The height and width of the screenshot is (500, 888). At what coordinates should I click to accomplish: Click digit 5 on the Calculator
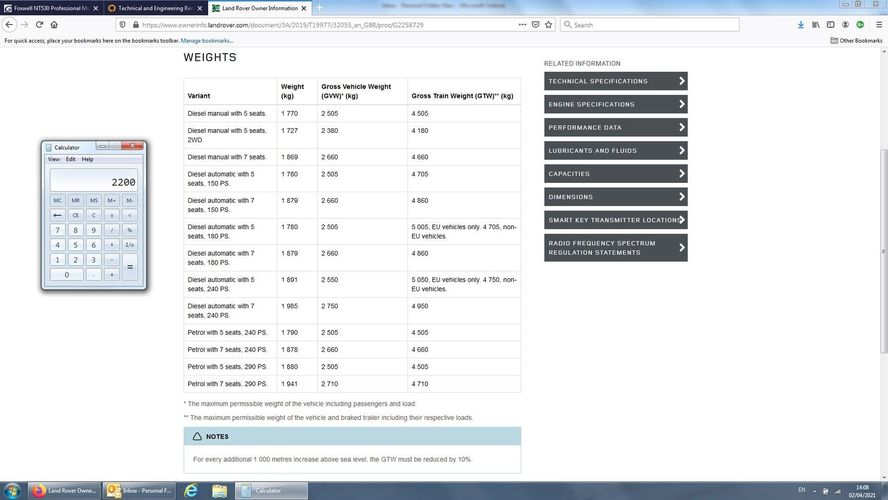coord(75,245)
